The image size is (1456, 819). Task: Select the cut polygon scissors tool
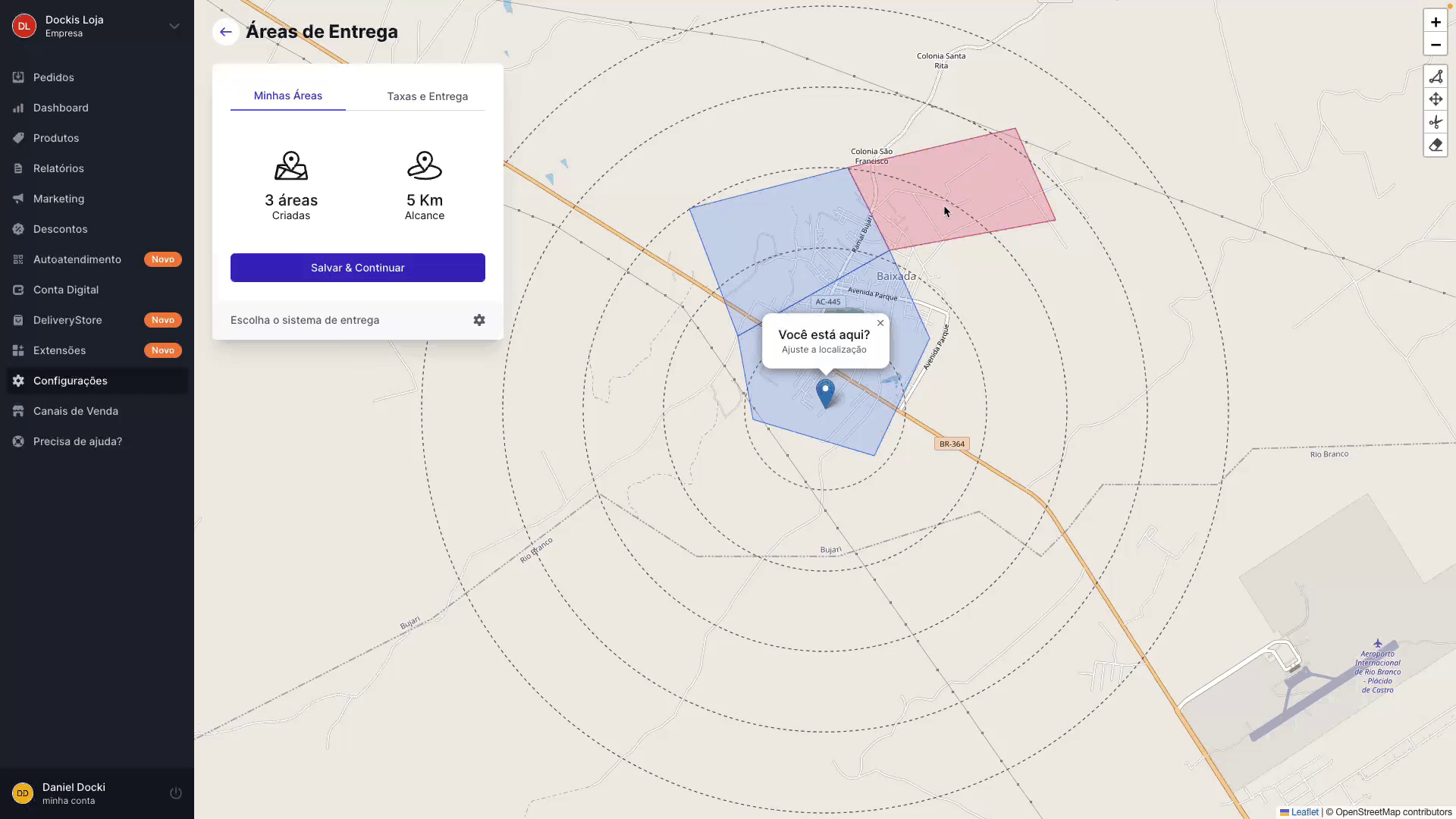coord(1436,122)
